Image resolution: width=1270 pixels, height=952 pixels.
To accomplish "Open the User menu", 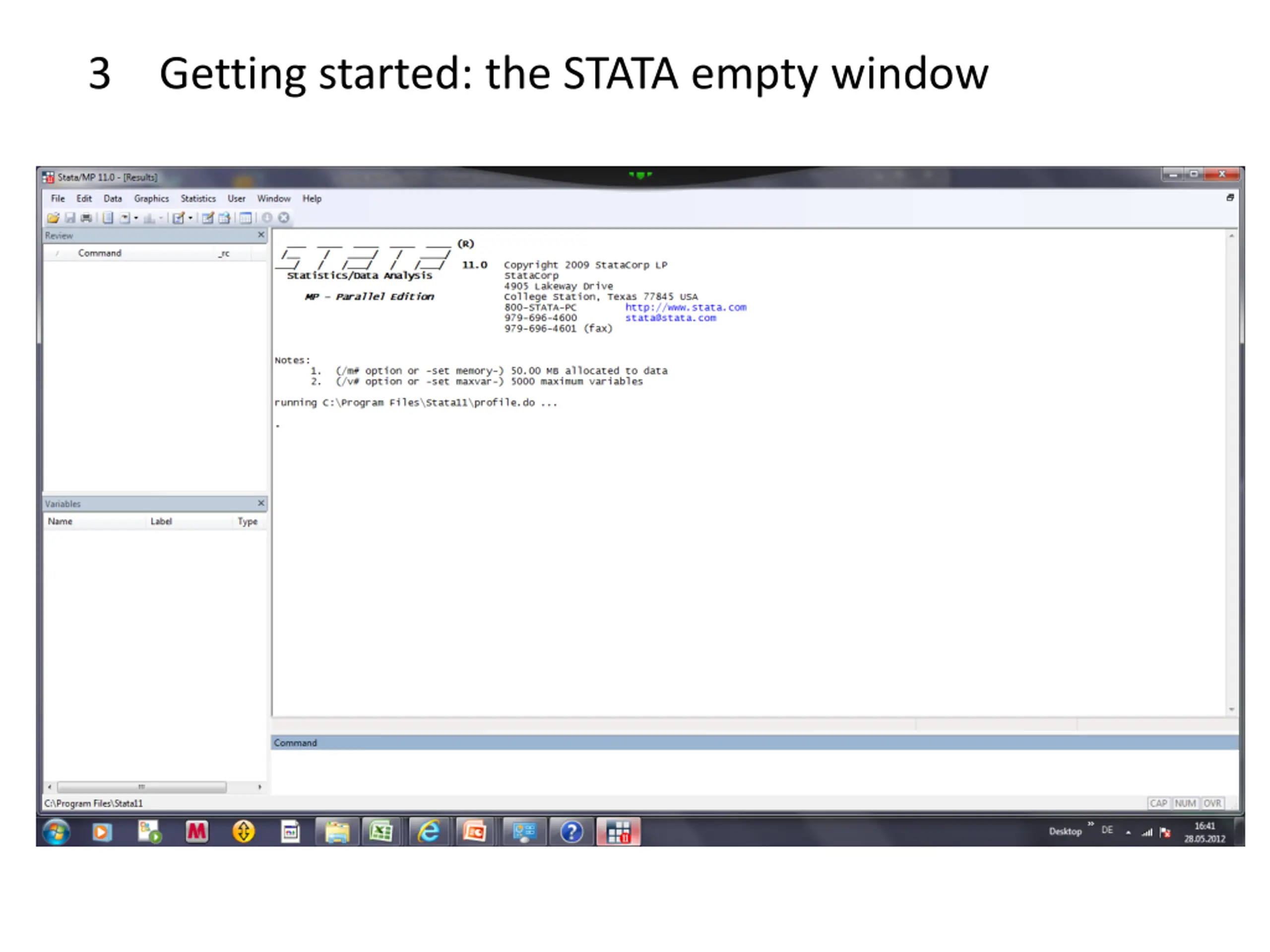I will pos(237,198).
